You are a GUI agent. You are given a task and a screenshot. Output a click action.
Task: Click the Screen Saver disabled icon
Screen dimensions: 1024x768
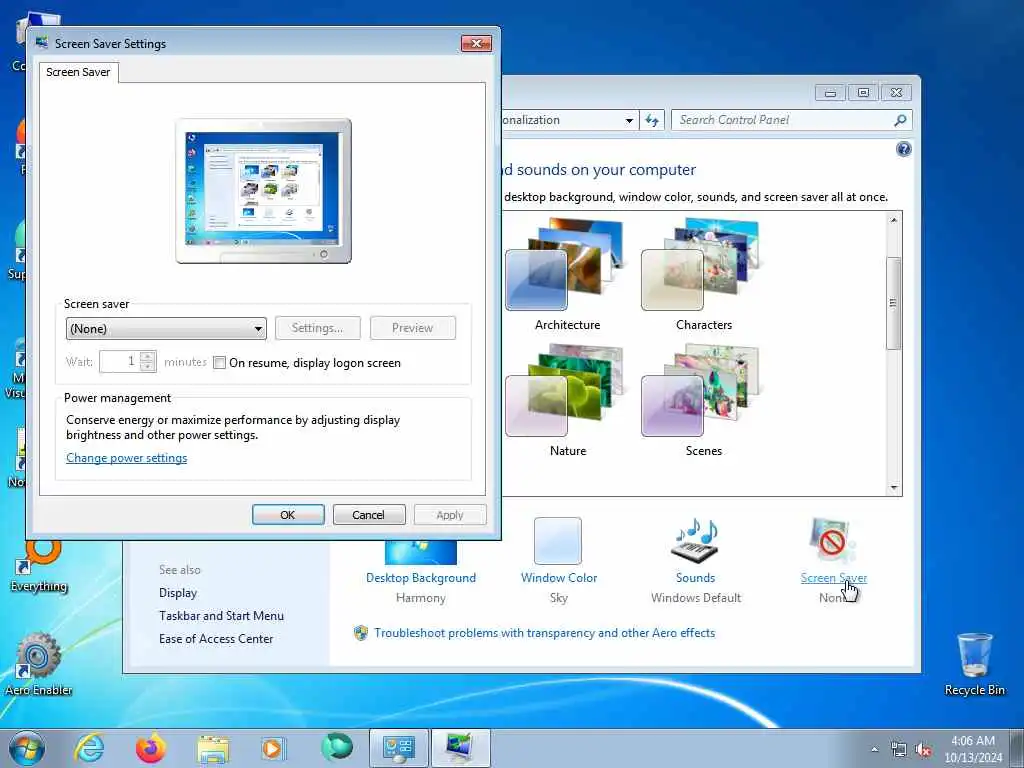[831, 541]
